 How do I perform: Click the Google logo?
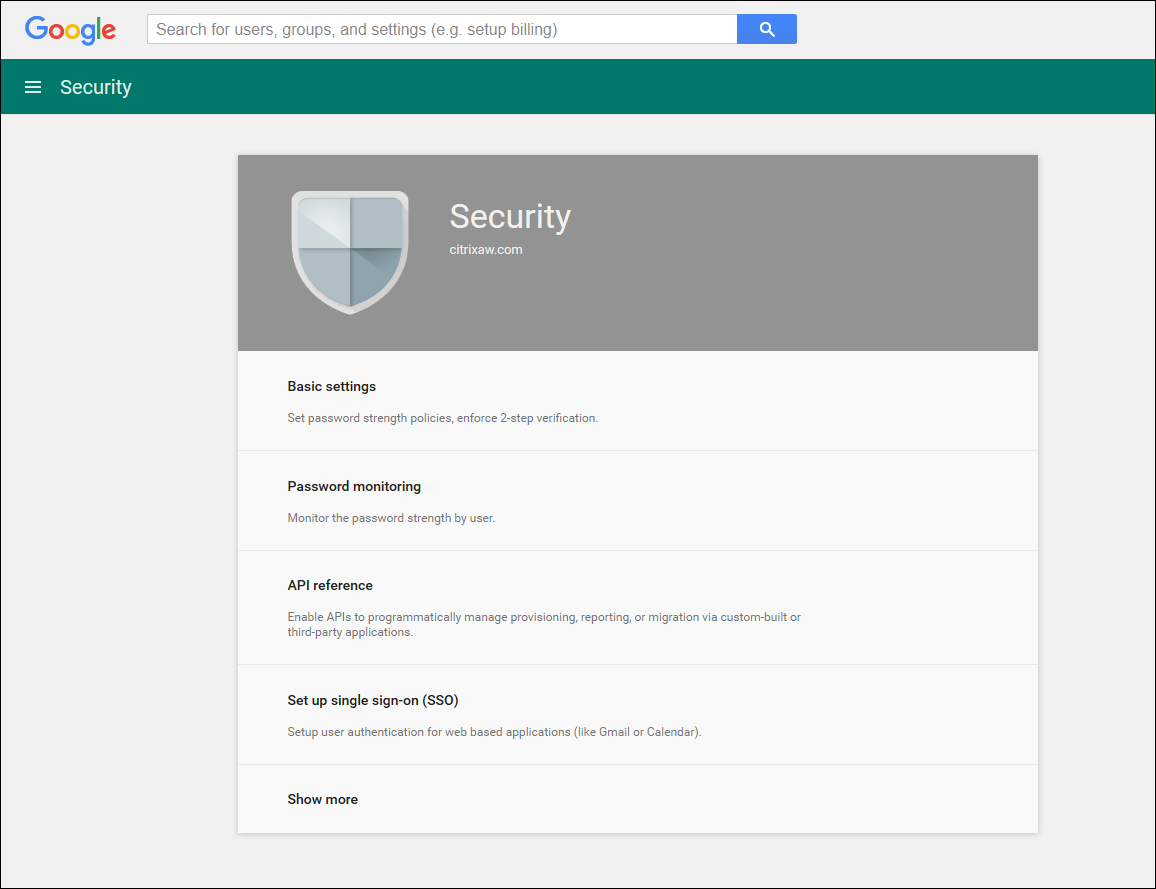71,30
